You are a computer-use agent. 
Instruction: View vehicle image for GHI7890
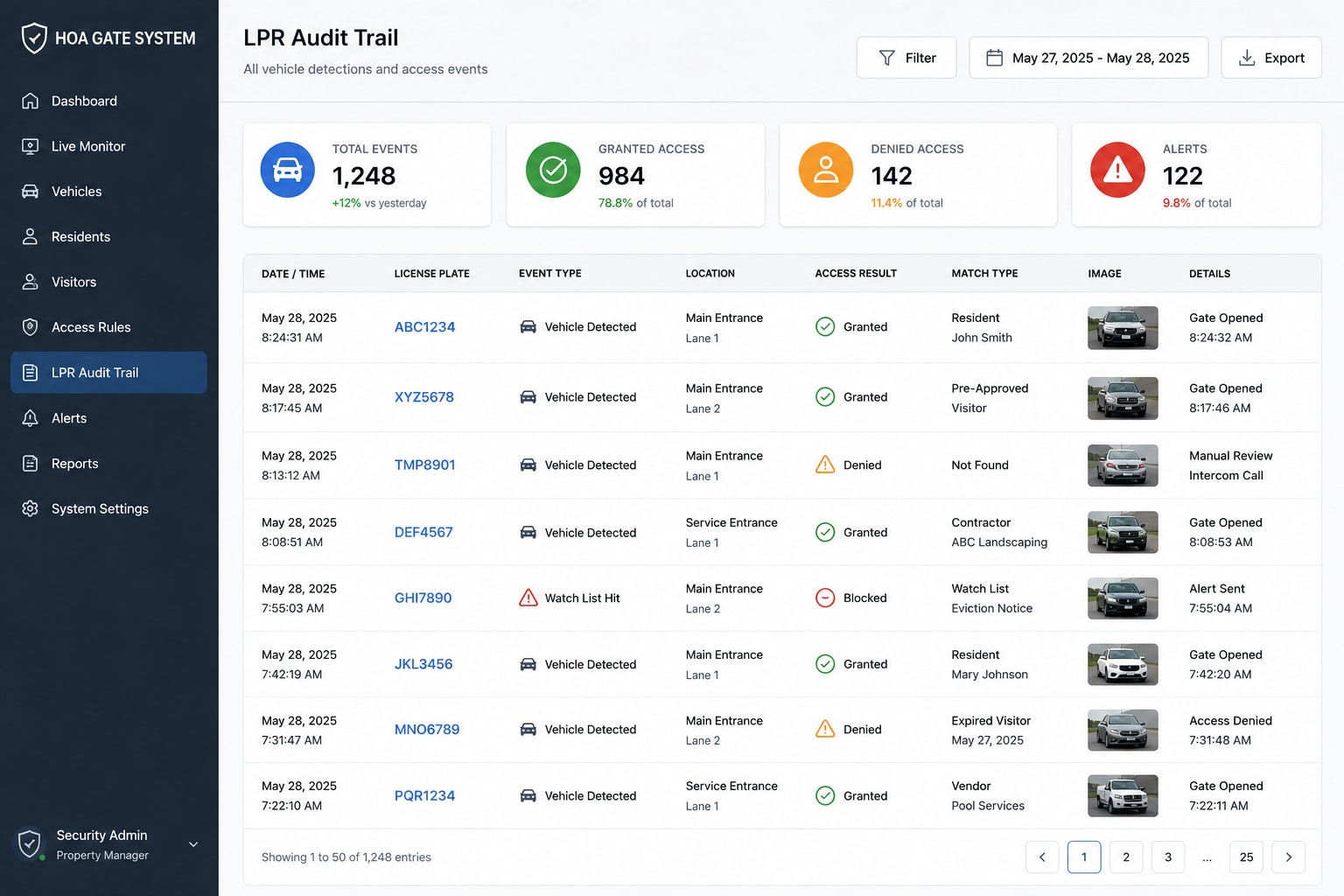tap(1123, 598)
